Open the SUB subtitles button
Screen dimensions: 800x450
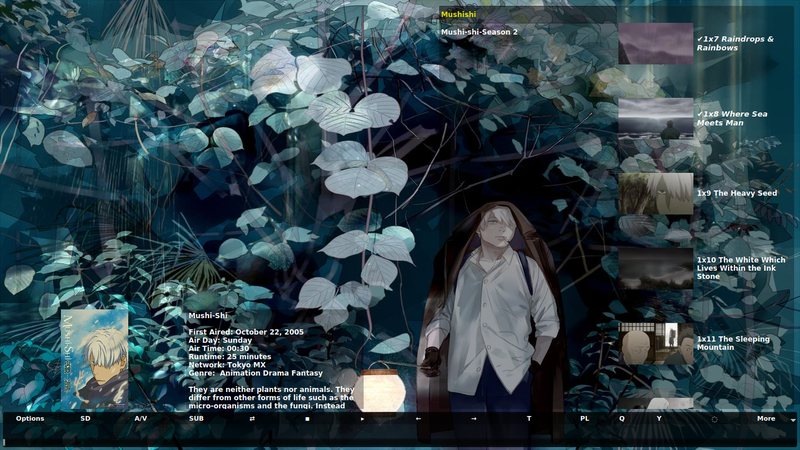click(196, 418)
